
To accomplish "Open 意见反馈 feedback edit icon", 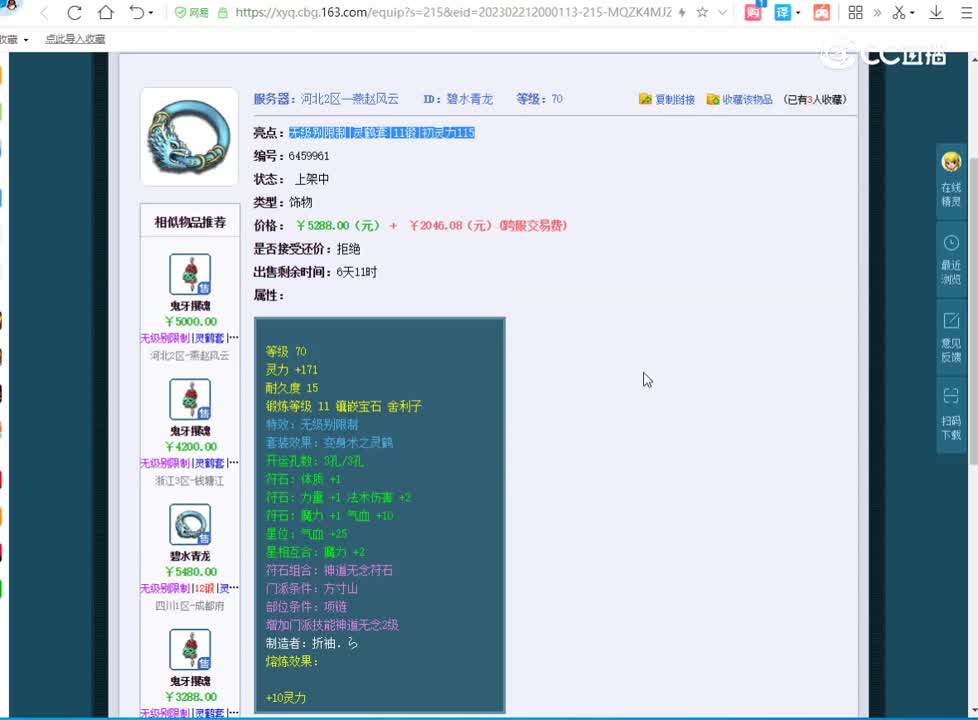I will tap(951, 321).
